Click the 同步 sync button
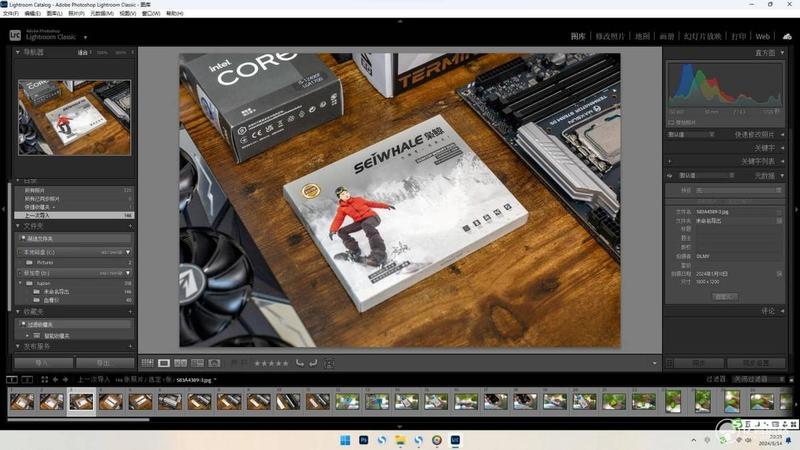The height and width of the screenshot is (450, 800). [x=698, y=363]
